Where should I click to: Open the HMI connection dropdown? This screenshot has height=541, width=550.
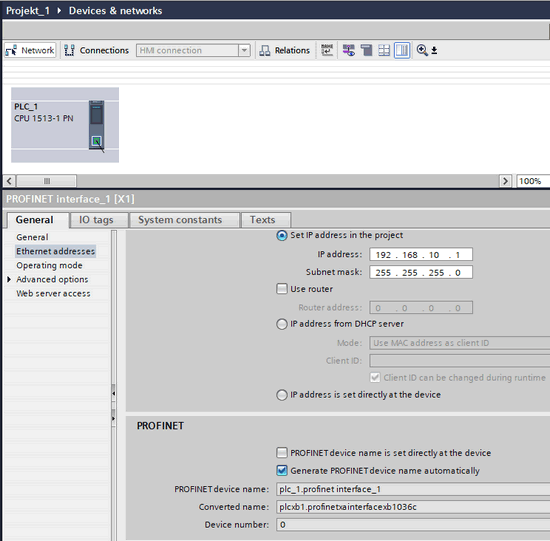(244, 51)
